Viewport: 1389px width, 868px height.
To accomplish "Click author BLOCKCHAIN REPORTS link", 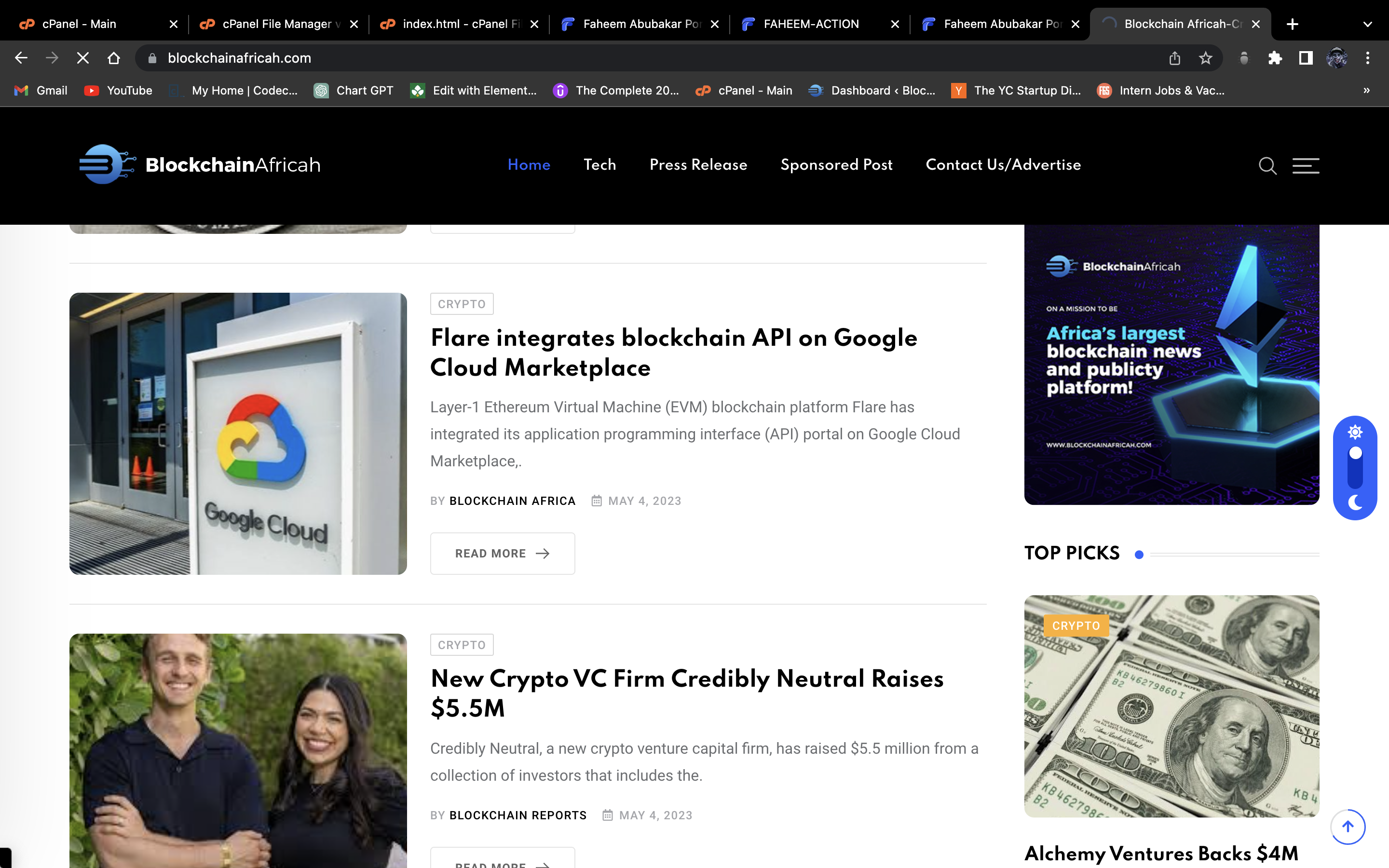I will click(517, 815).
